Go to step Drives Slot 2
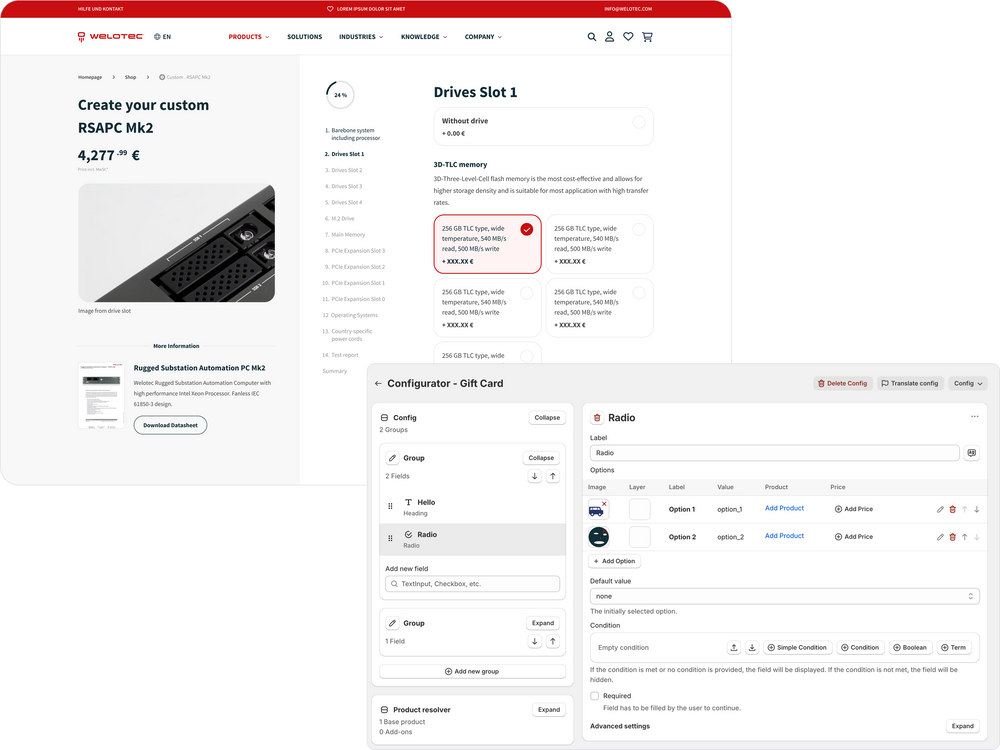This screenshot has height=750, width=1000. click(343, 170)
